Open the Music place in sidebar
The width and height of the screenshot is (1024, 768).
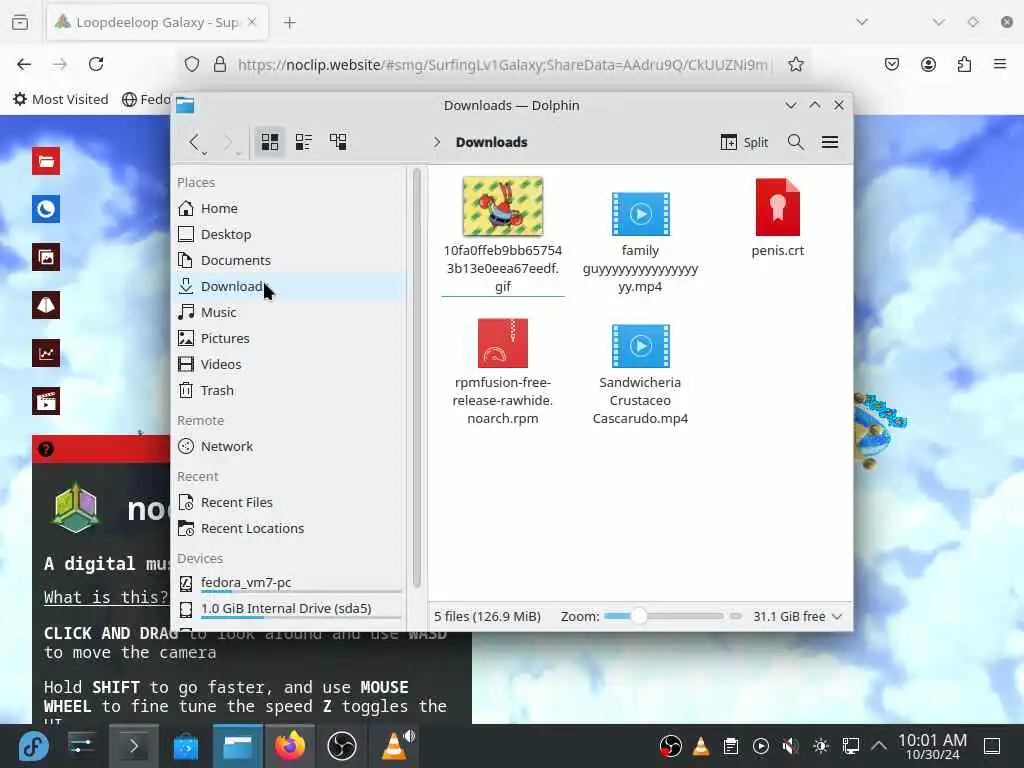click(x=291, y=312)
